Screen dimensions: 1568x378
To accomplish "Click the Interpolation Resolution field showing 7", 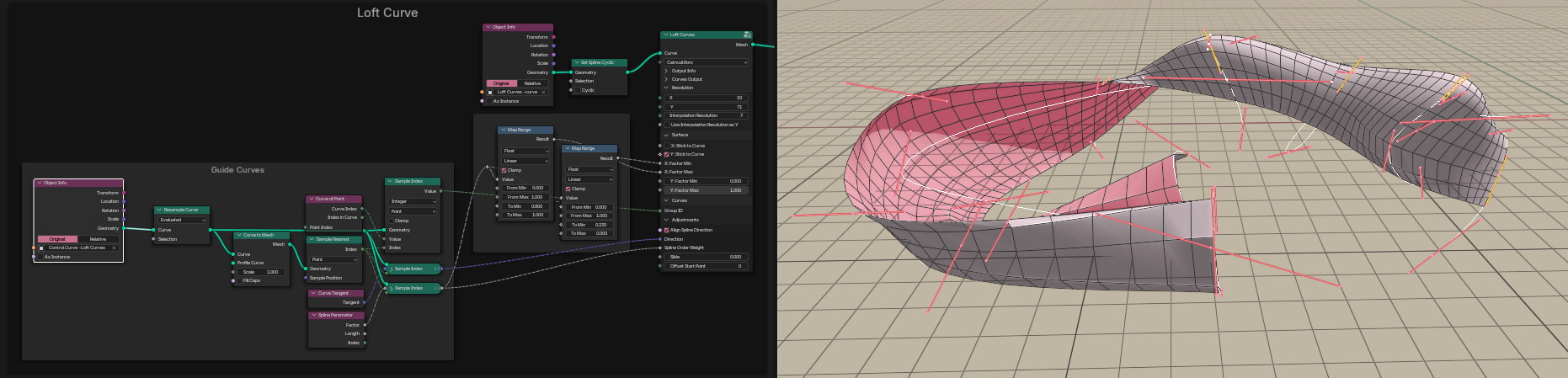I will click(706, 115).
